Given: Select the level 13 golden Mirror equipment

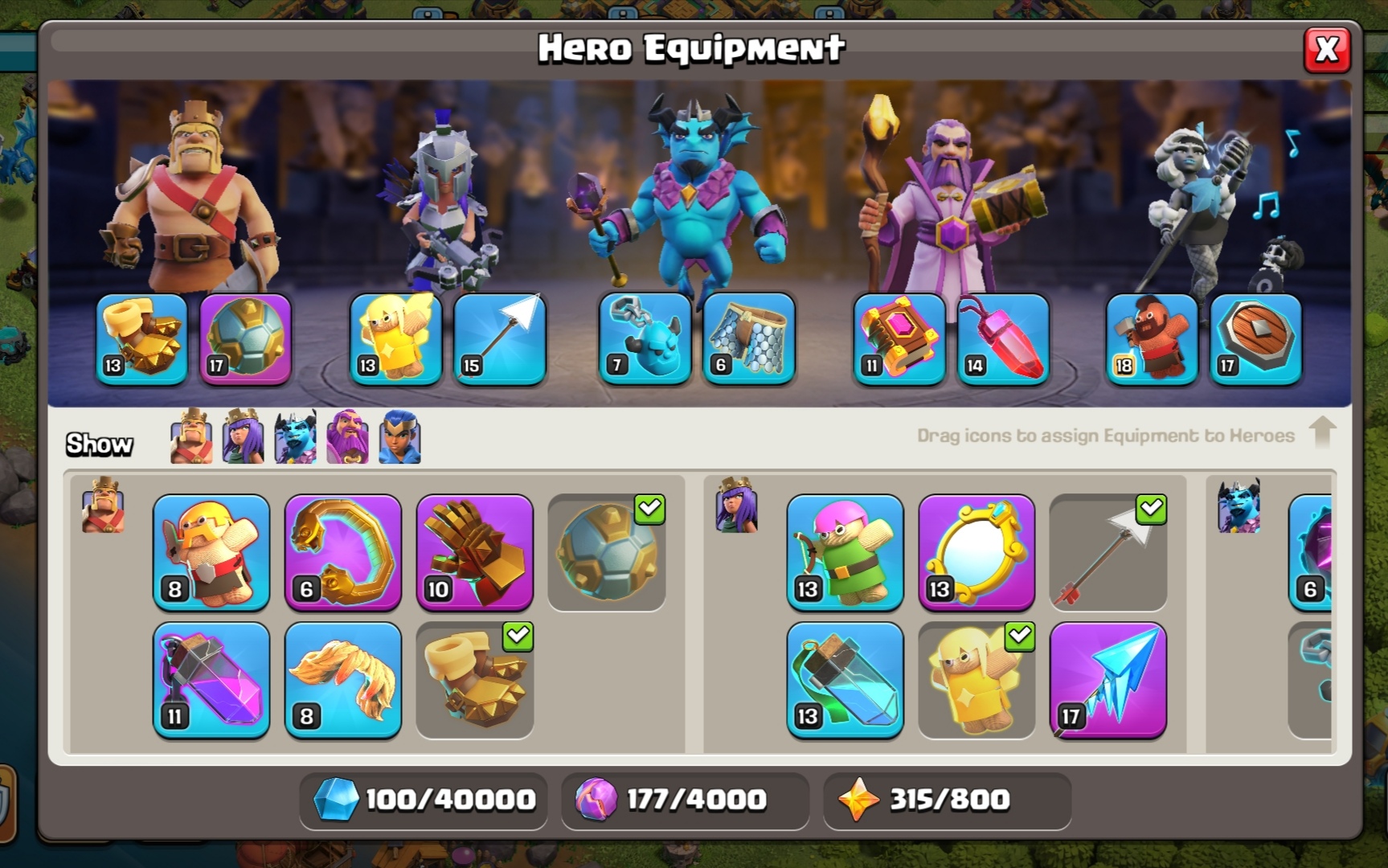Looking at the screenshot, I should pos(977,553).
